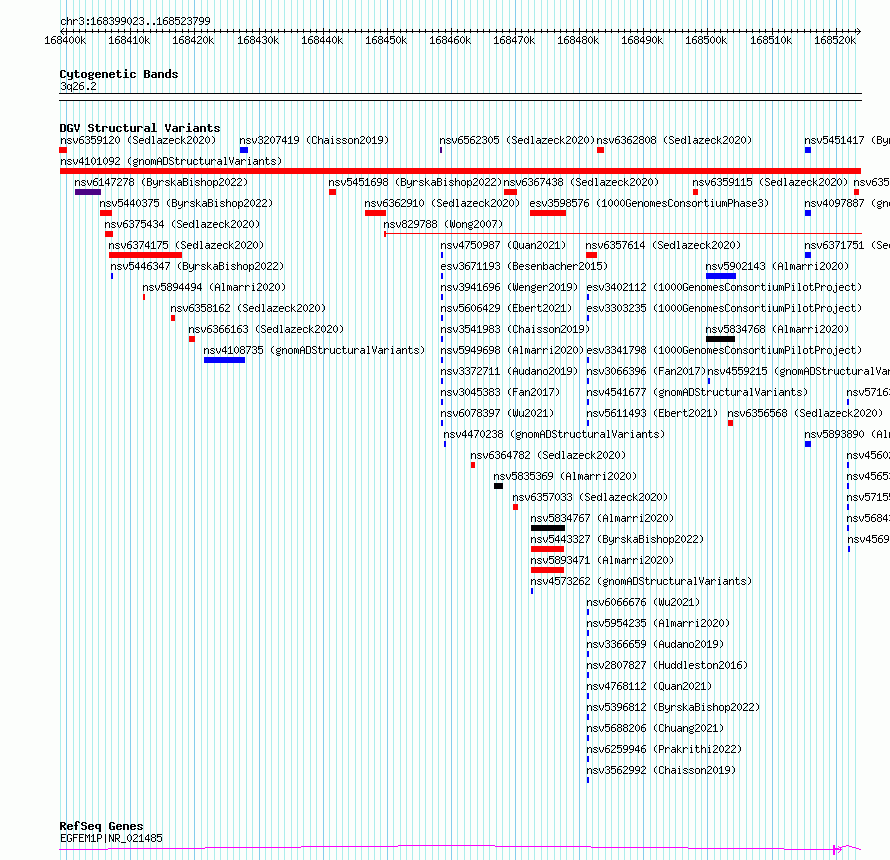
Task: Click the red bar under nsv6374175
Action: pyautogui.click(x=145, y=255)
